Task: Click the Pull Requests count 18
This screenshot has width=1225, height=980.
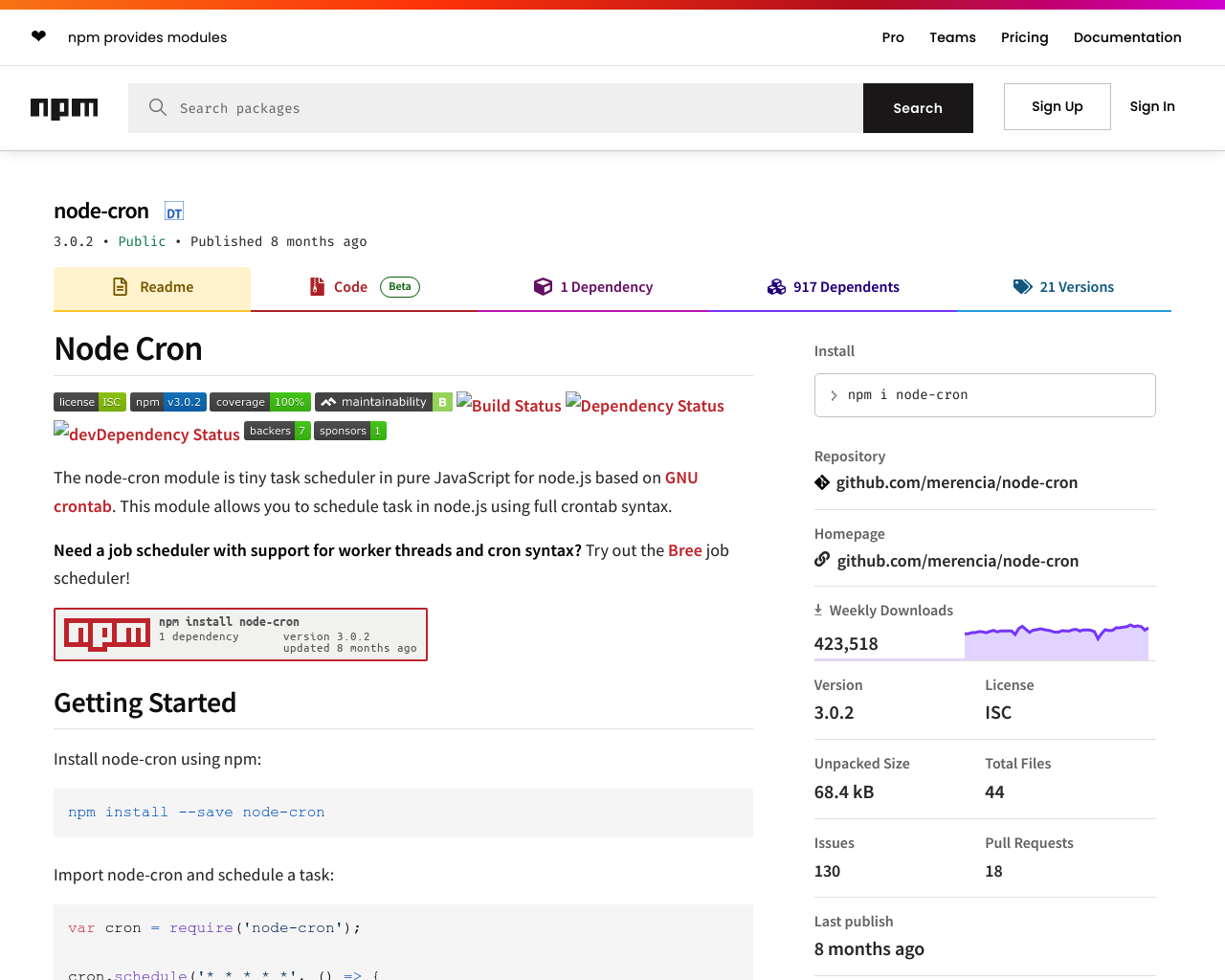Action: (x=993, y=871)
